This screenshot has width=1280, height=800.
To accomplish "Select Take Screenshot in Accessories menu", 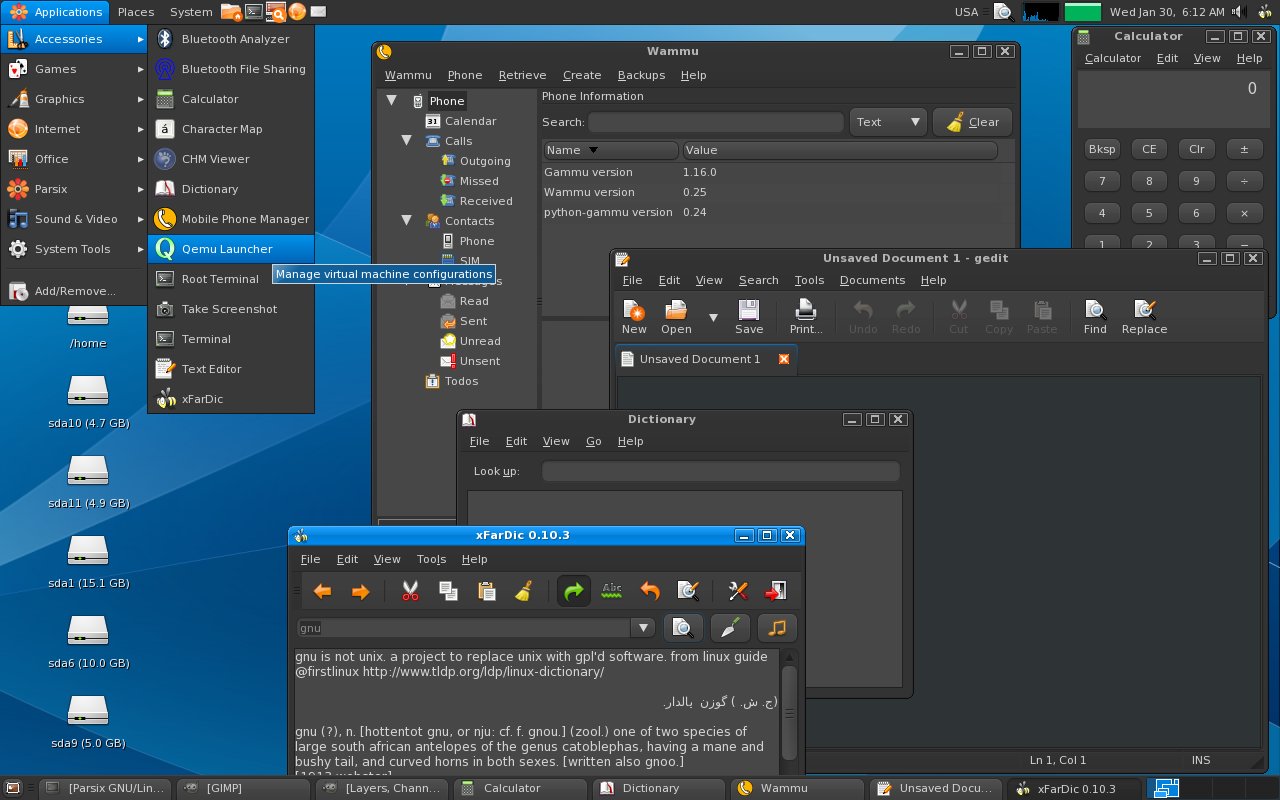I will [x=231, y=309].
